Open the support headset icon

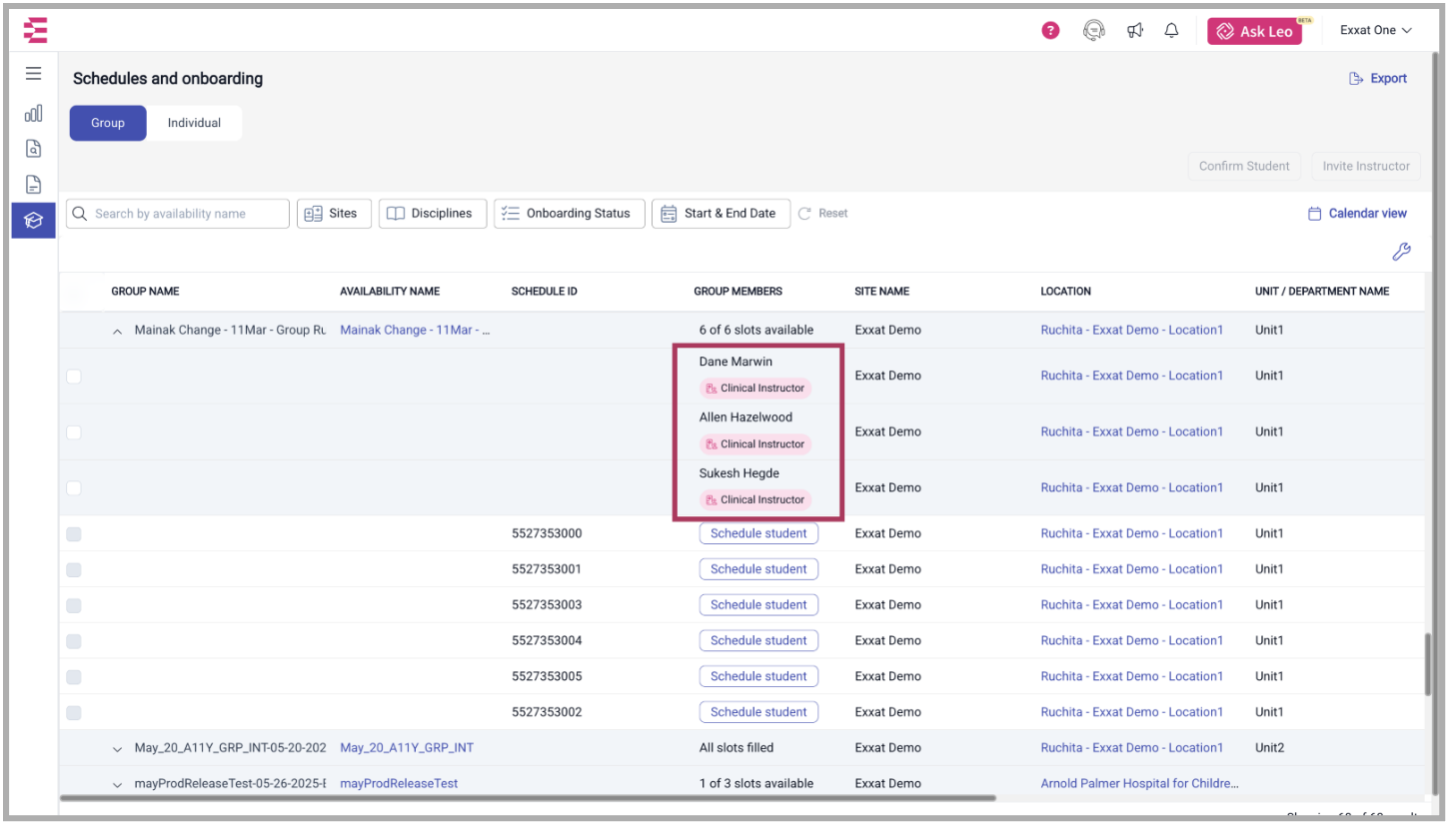click(x=1093, y=30)
